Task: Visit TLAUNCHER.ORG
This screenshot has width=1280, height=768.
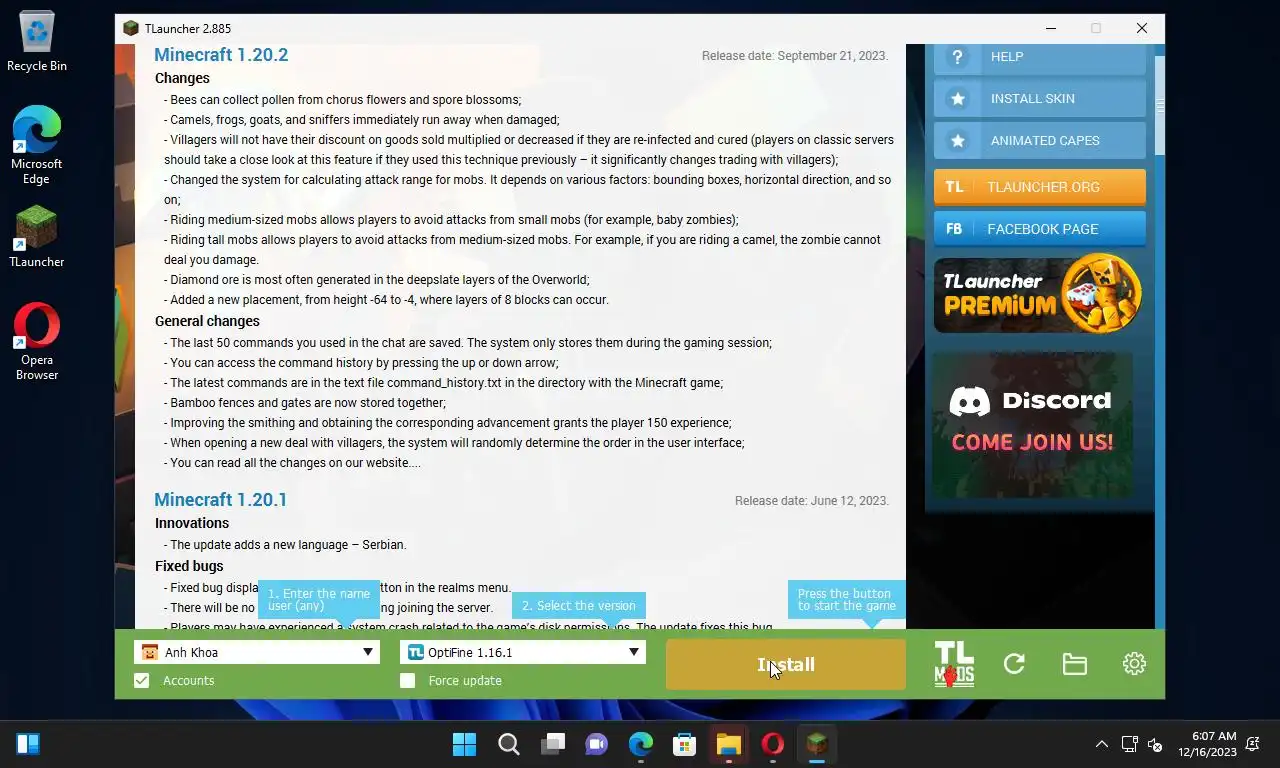Action: tap(1040, 187)
